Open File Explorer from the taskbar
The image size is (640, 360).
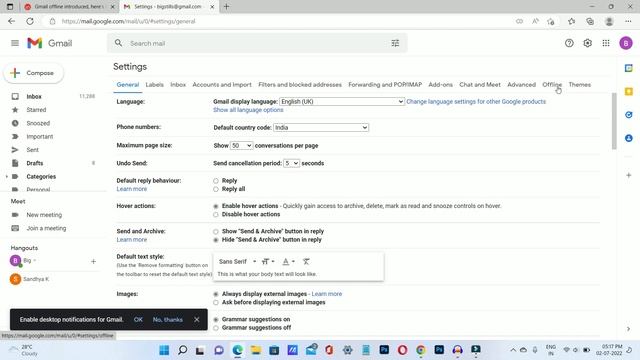coord(256,350)
